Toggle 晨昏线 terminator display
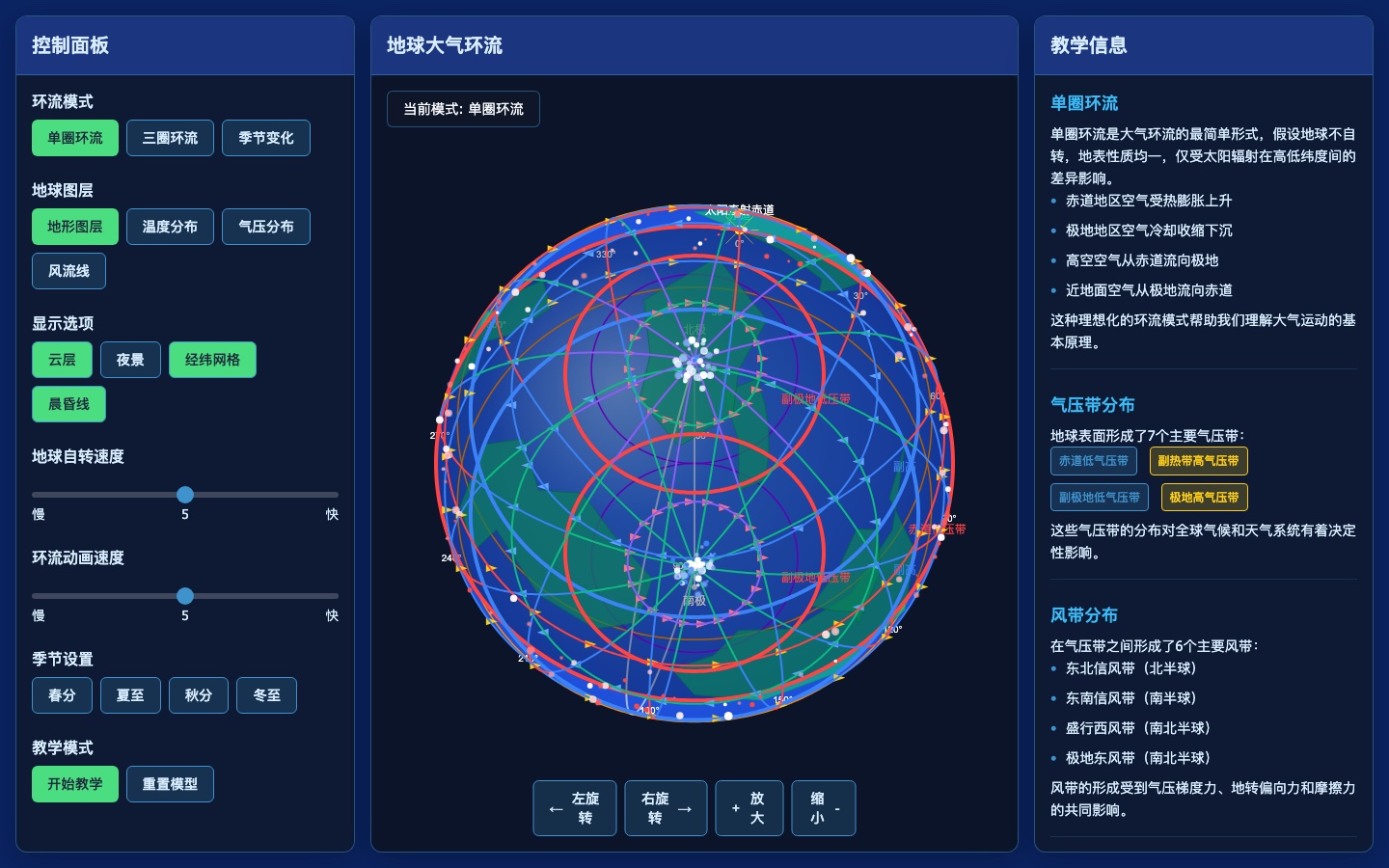This screenshot has height=868, width=1389. [68, 404]
